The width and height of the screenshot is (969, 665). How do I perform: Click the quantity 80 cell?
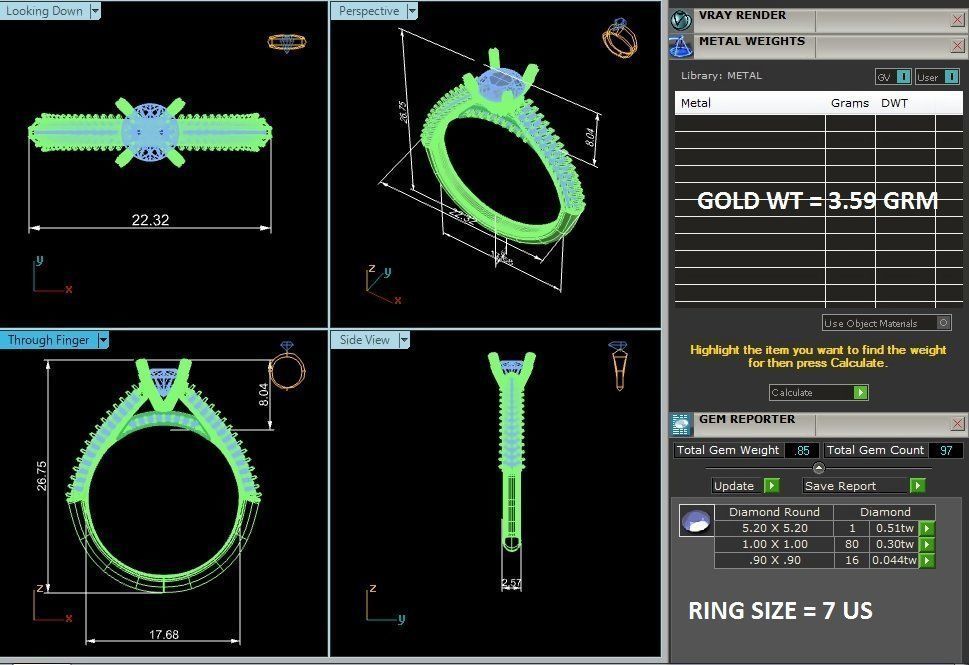(852, 544)
